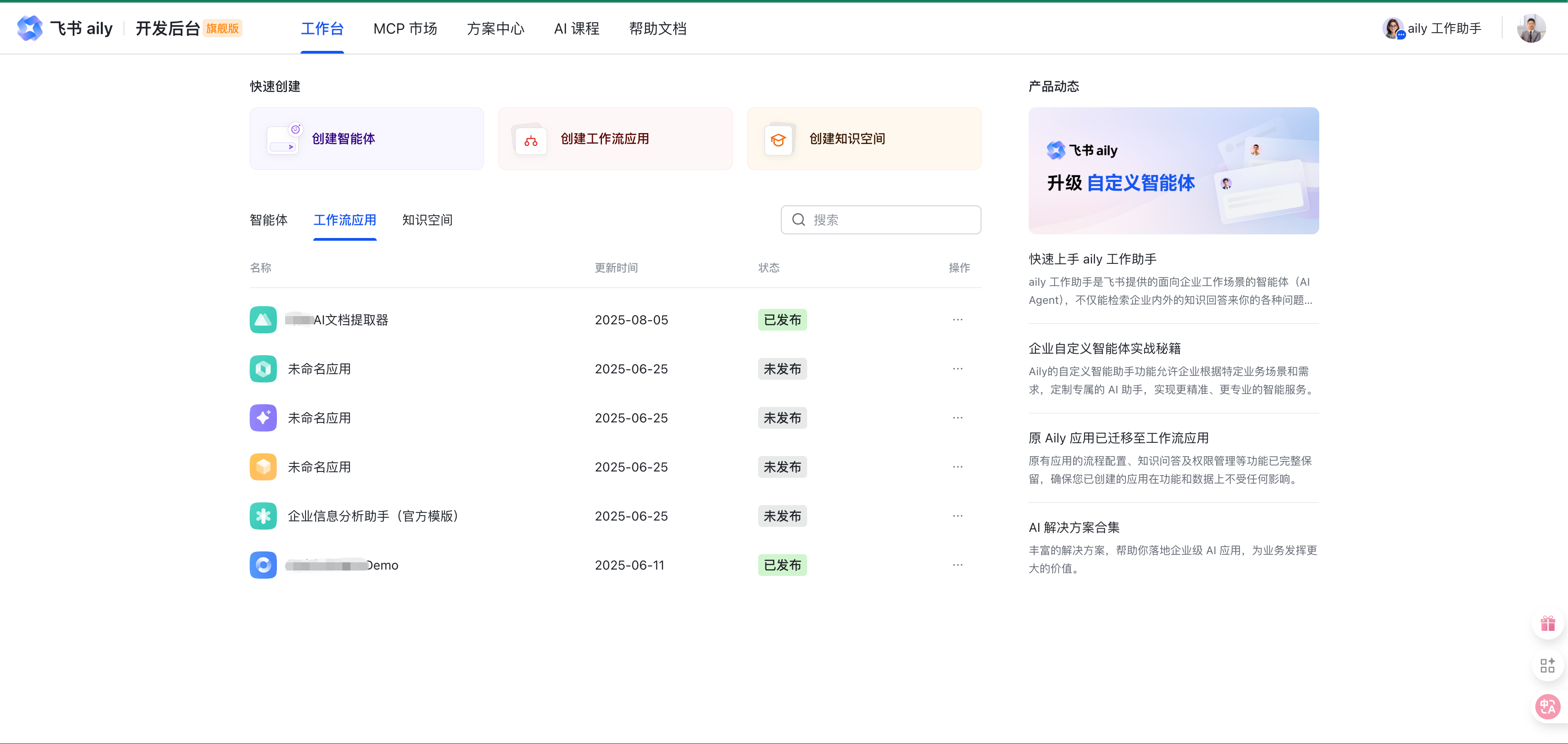Image resolution: width=1568 pixels, height=744 pixels.
Task: Click the 创建智能体 card icon
Action: pos(285,139)
